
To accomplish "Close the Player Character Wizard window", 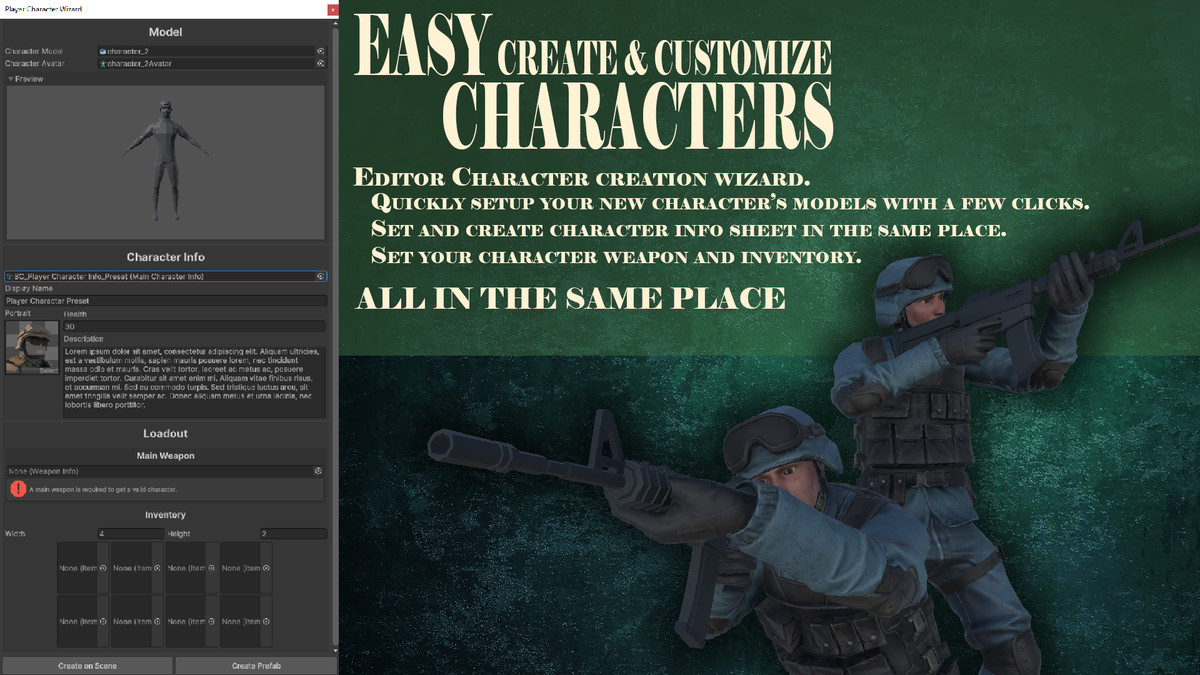I will coord(332,8).
